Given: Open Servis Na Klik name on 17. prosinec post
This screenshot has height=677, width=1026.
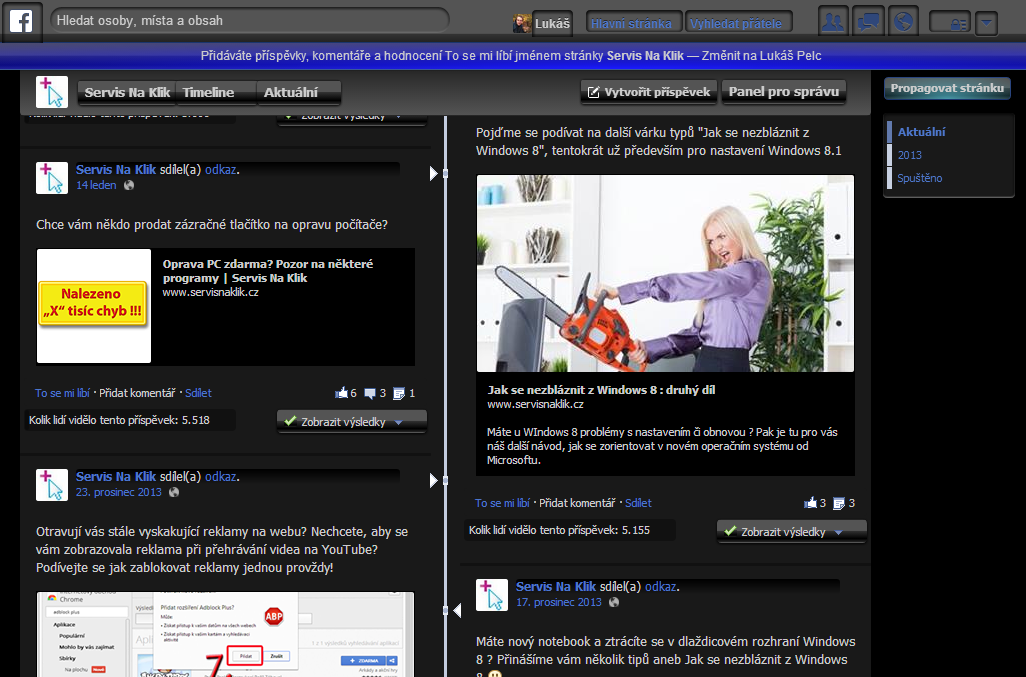Looking at the screenshot, I should coord(556,587).
